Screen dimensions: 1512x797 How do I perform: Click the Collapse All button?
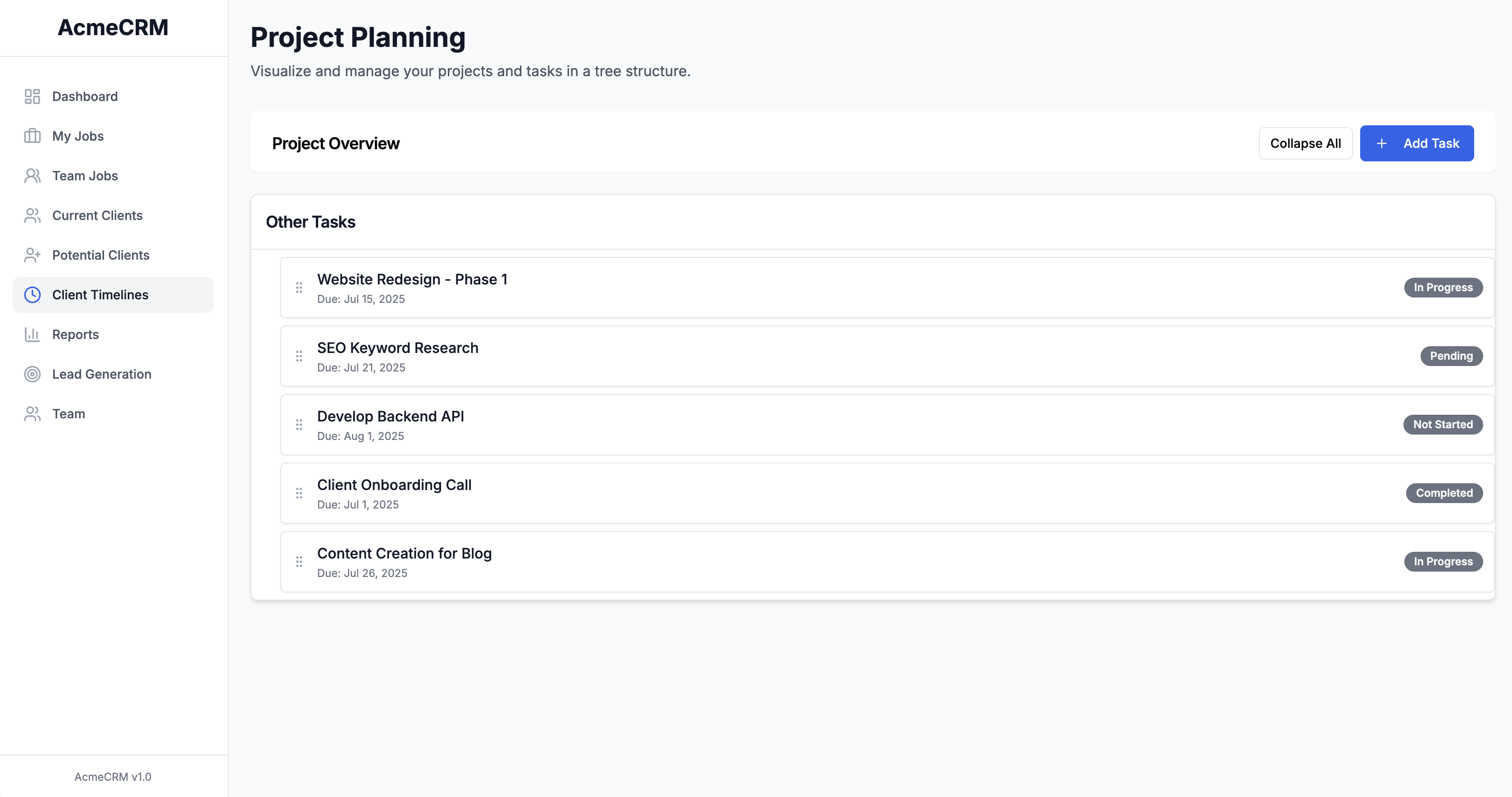click(1305, 143)
